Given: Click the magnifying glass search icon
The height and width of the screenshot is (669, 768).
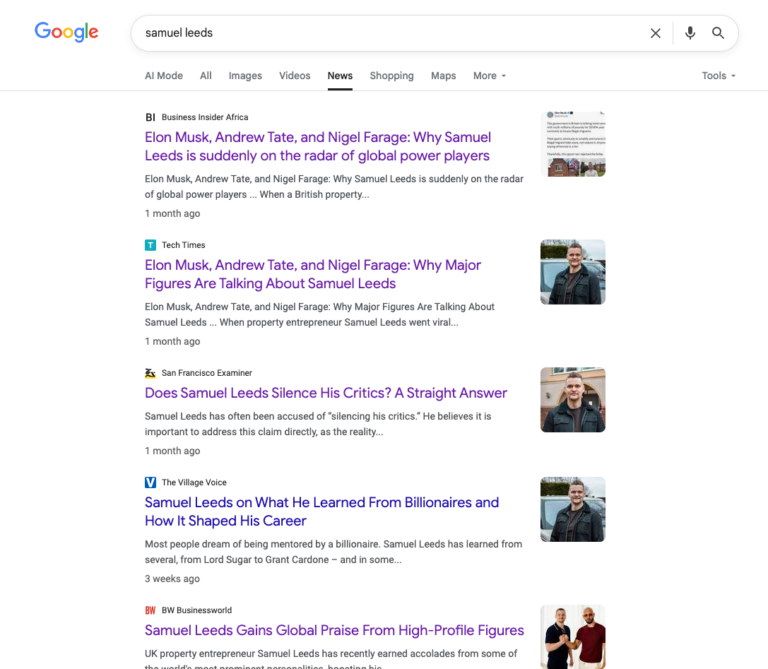Looking at the screenshot, I should pos(718,33).
